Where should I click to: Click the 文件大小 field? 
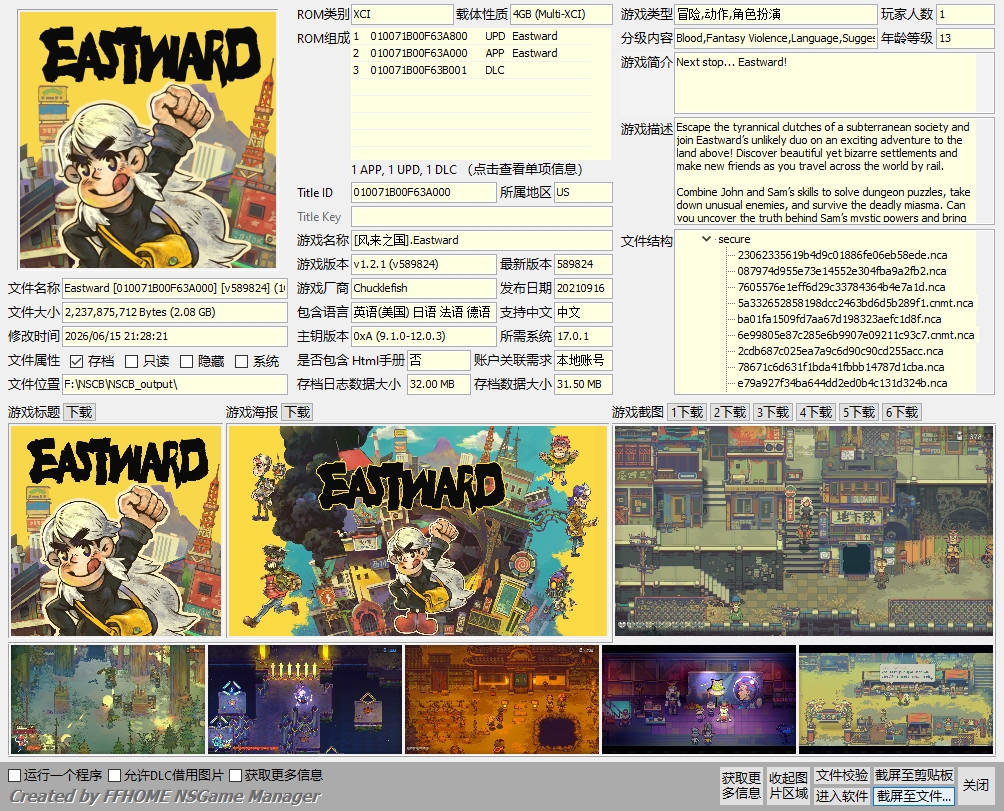[x=175, y=312]
